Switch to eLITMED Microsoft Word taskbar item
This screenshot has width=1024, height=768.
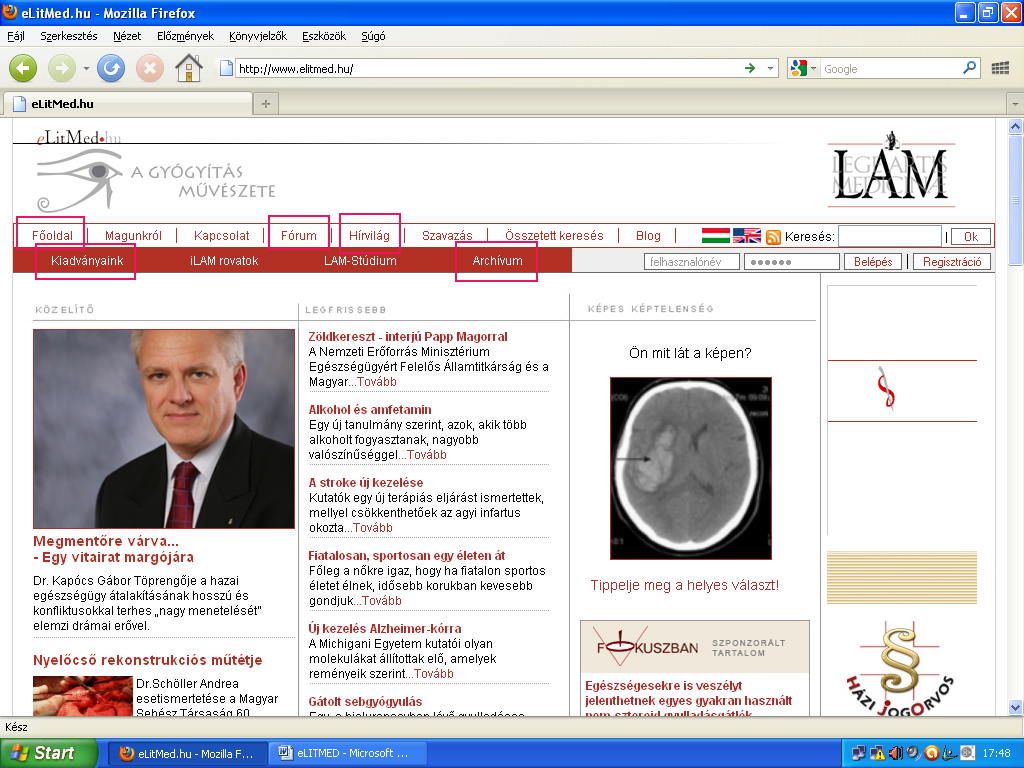pyautogui.click(x=348, y=753)
